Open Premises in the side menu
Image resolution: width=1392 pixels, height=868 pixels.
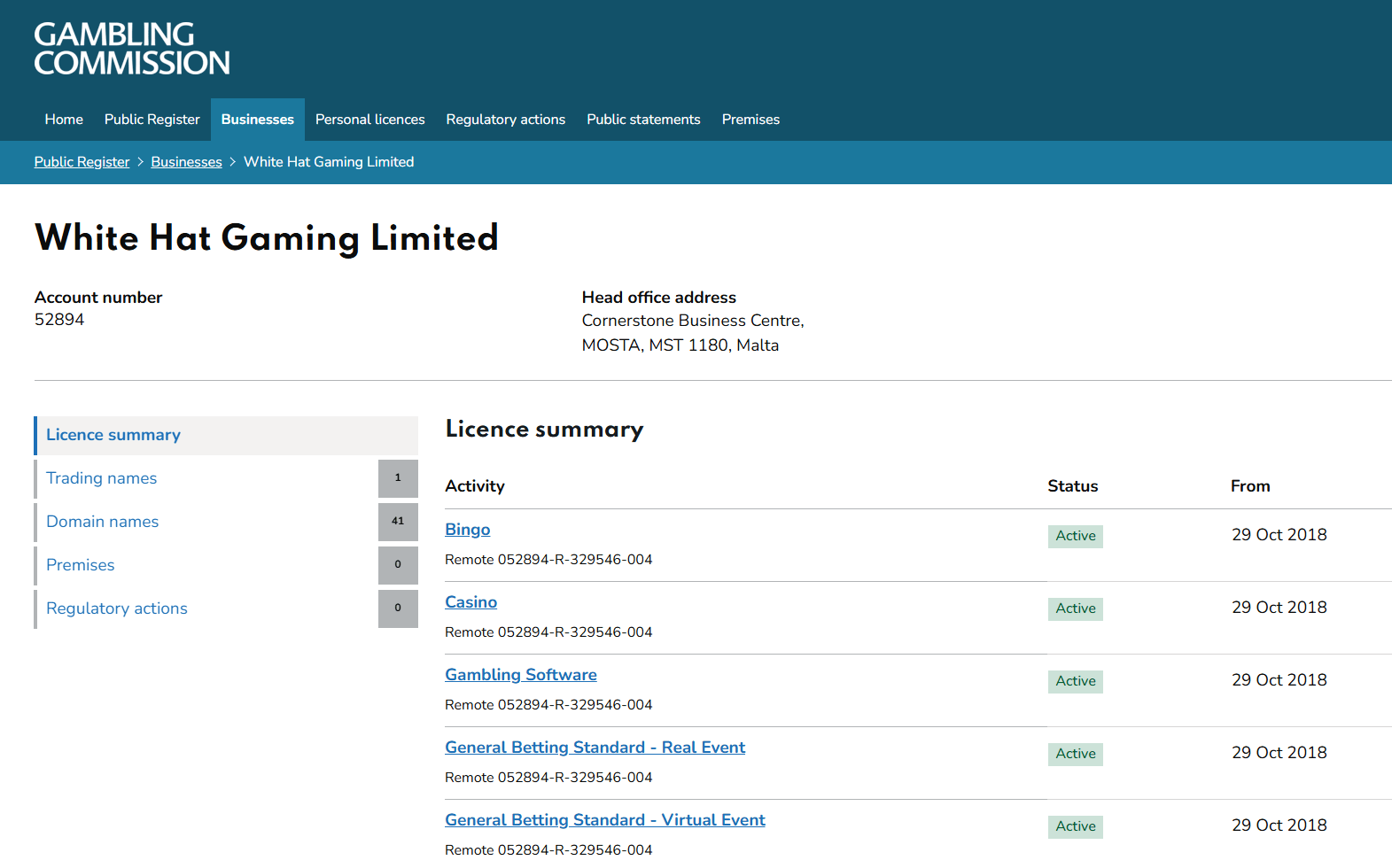tap(81, 565)
